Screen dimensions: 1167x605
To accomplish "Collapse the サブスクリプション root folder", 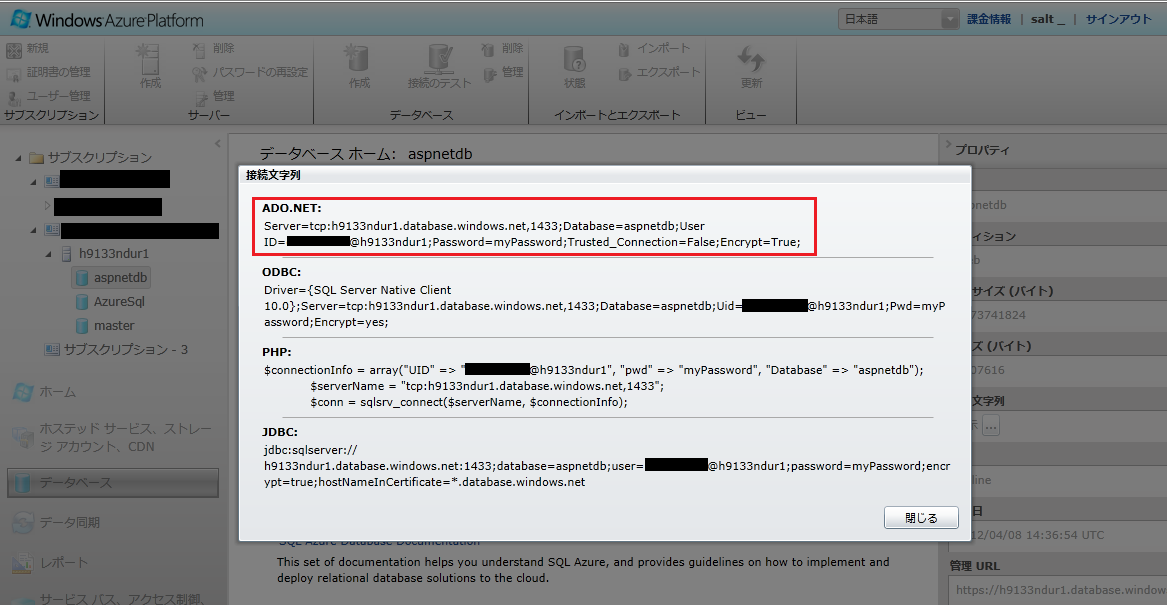I will click(x=18, y=158).
